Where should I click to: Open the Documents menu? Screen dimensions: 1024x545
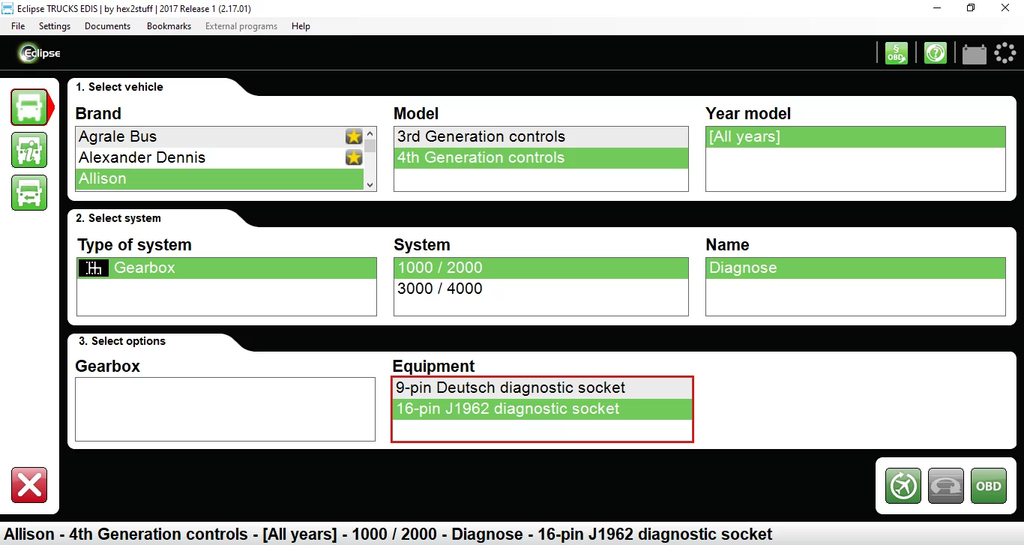point(107,26)
